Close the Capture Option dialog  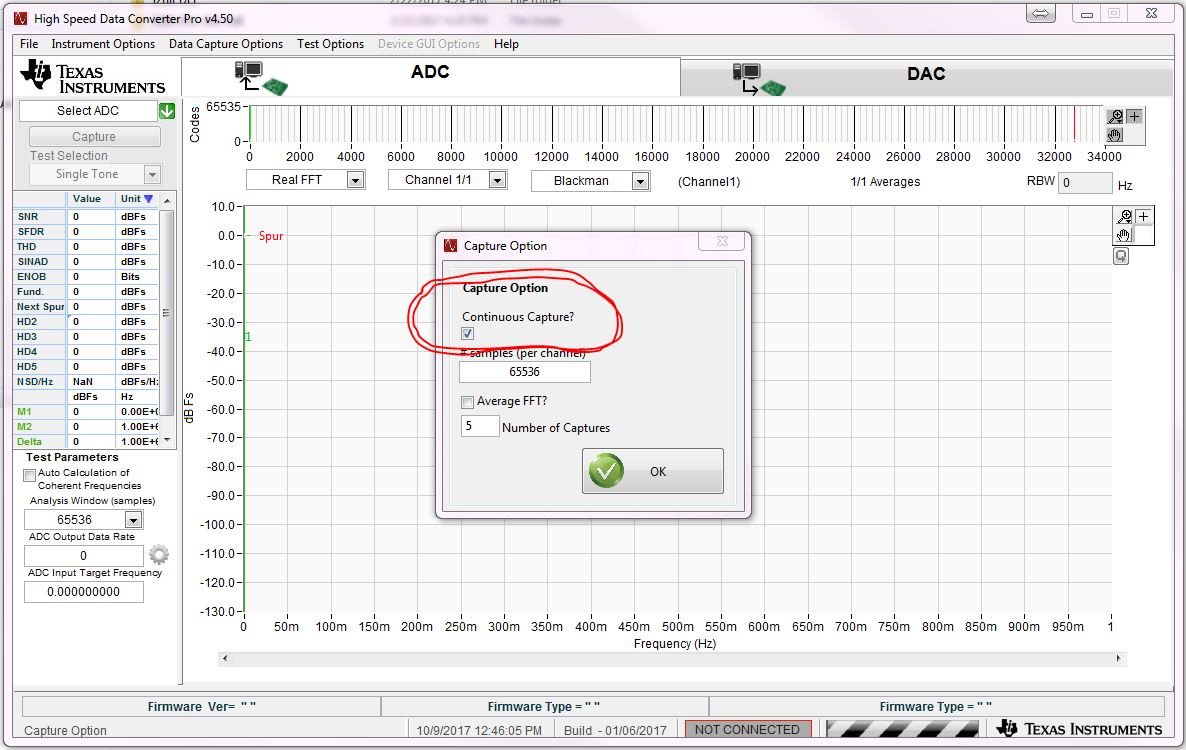pyautogui.click(x=722, y=241)
